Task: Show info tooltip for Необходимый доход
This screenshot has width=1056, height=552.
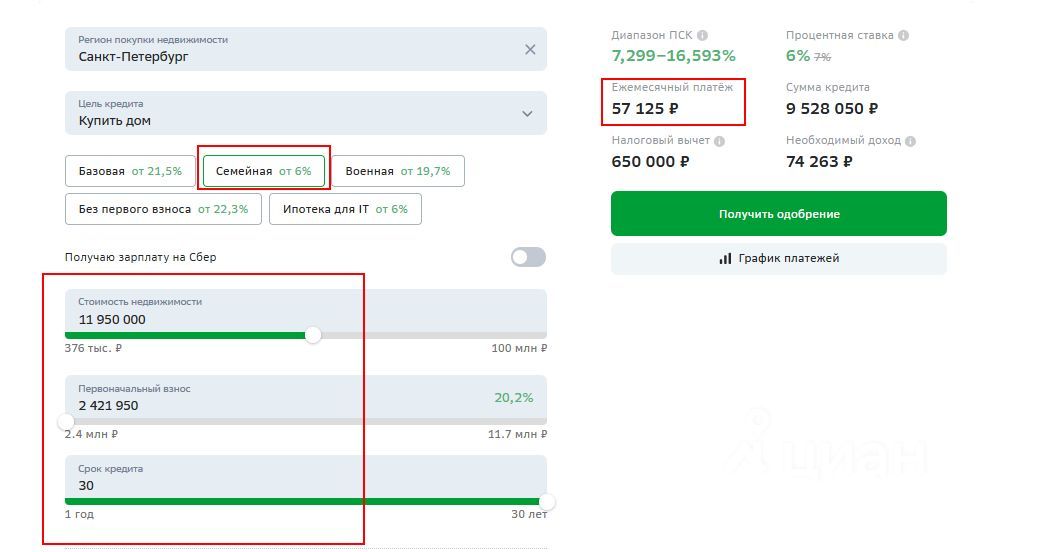Action: (911, 141)
